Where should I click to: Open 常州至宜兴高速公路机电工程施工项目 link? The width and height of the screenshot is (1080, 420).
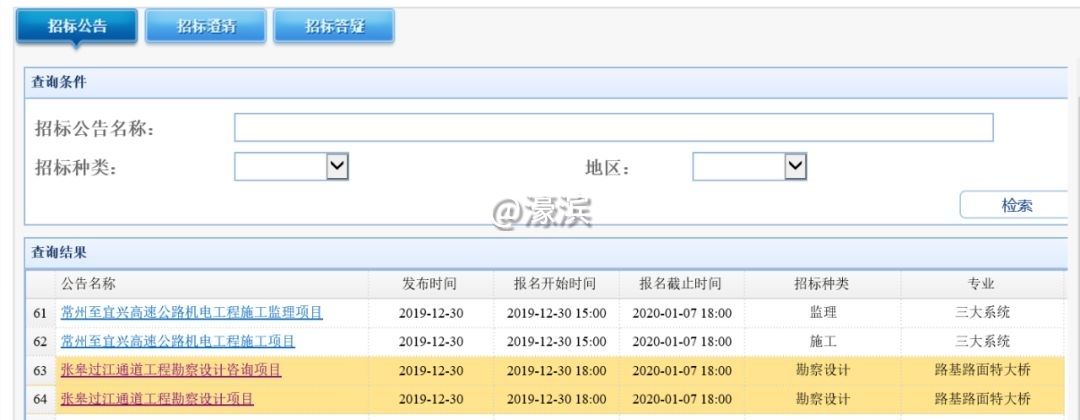coord(177,341)
